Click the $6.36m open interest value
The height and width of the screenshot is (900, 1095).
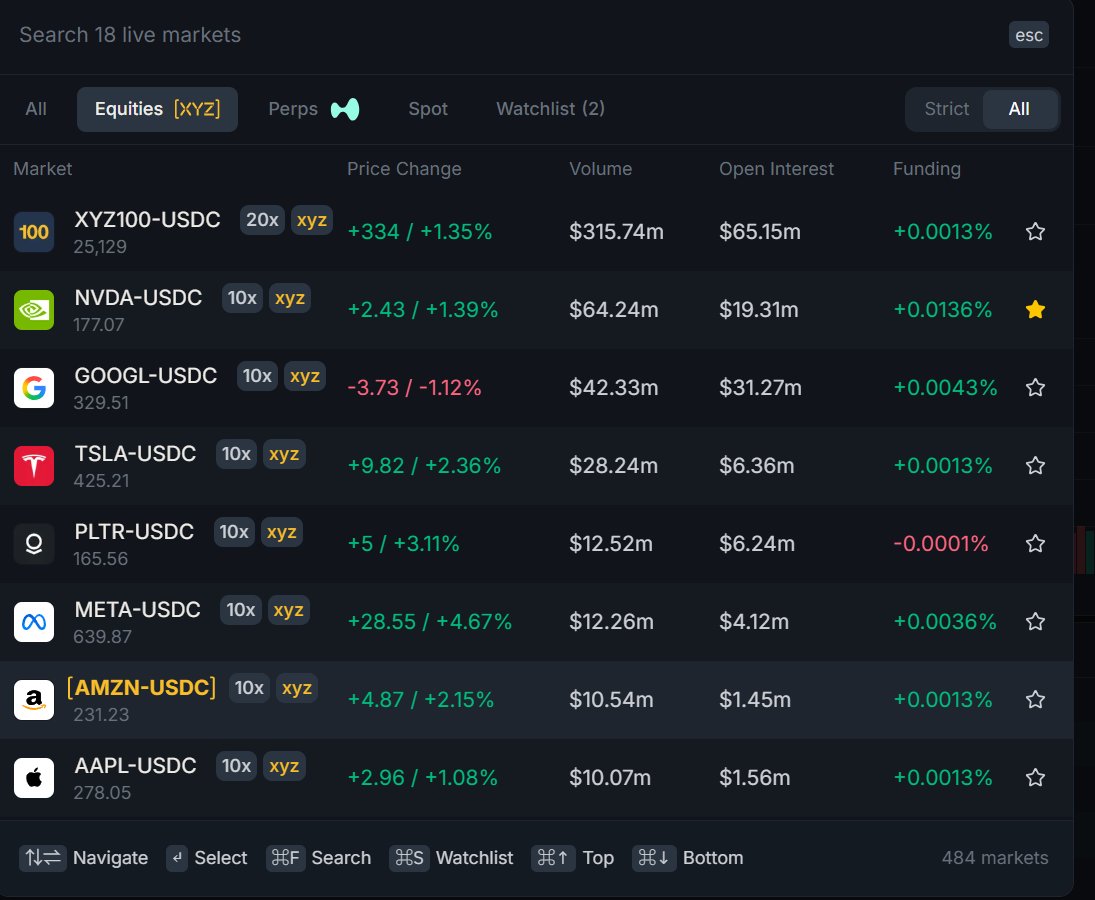[756, 466]
